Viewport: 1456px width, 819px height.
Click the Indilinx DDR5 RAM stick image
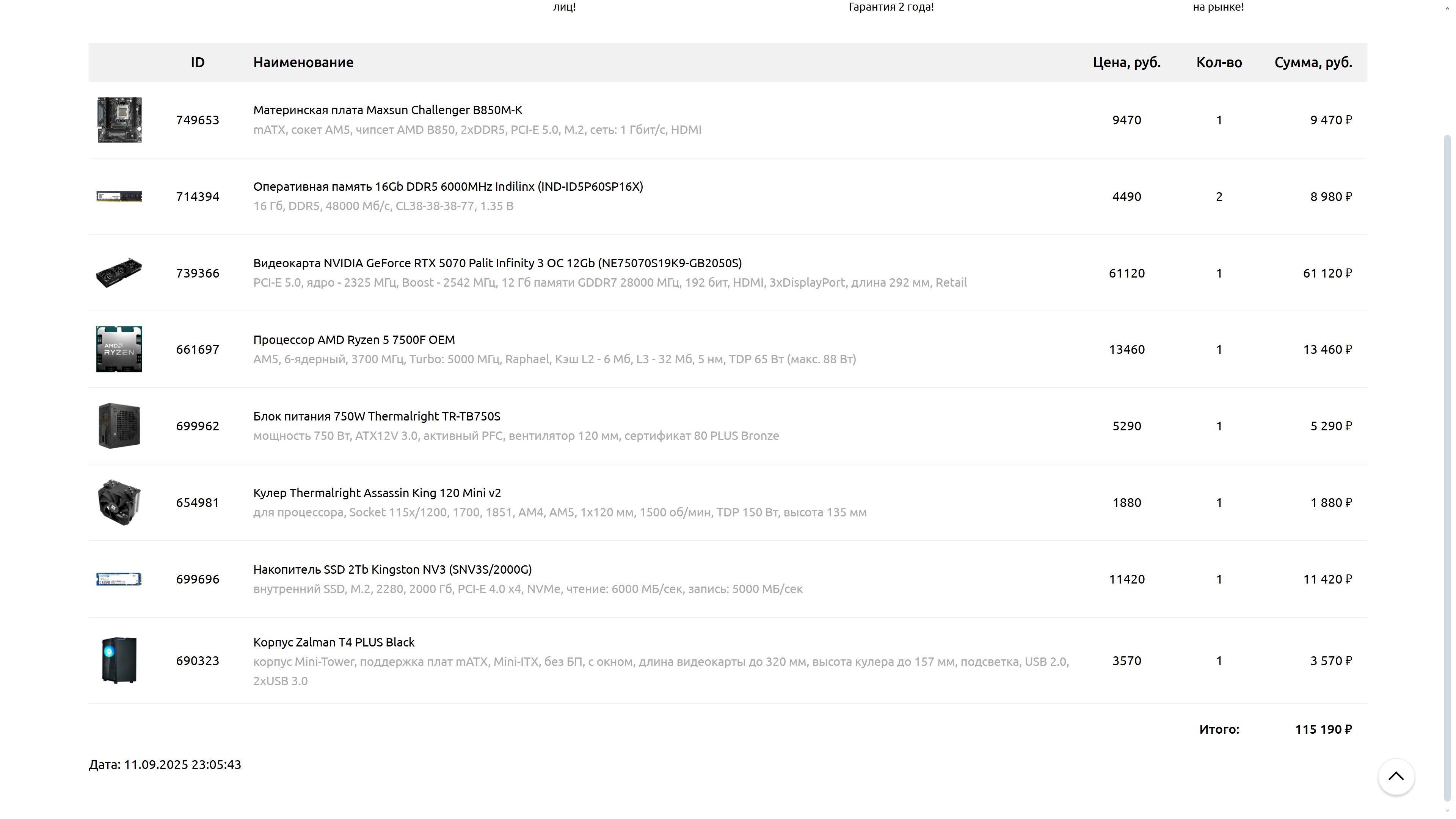coord(119,197)
